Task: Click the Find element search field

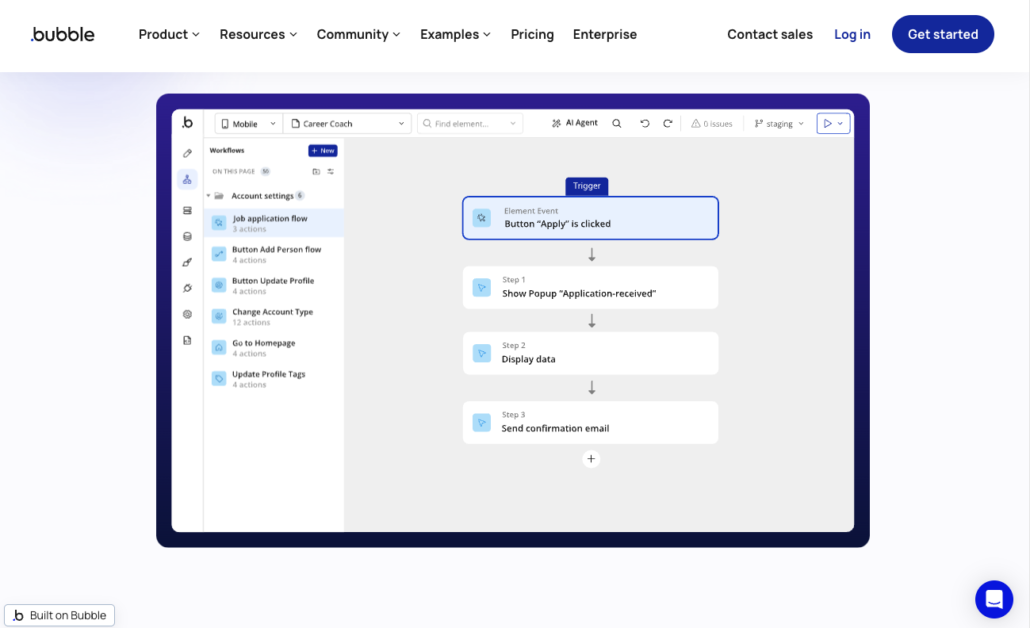Action: coord(470,124)
